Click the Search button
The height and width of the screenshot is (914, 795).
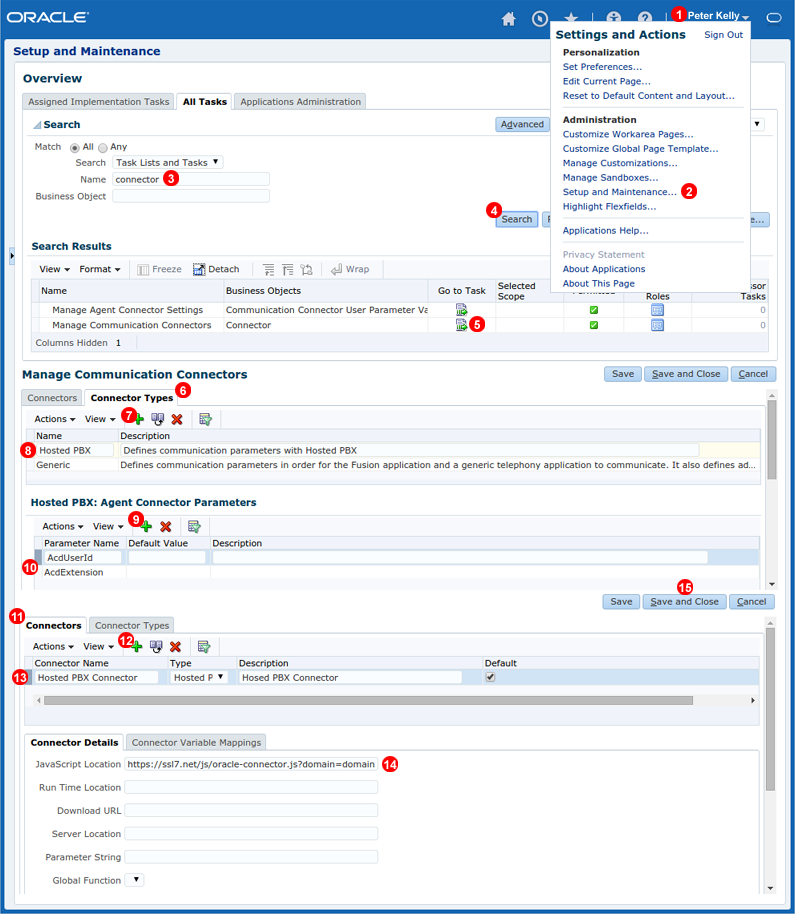(516, 220)
